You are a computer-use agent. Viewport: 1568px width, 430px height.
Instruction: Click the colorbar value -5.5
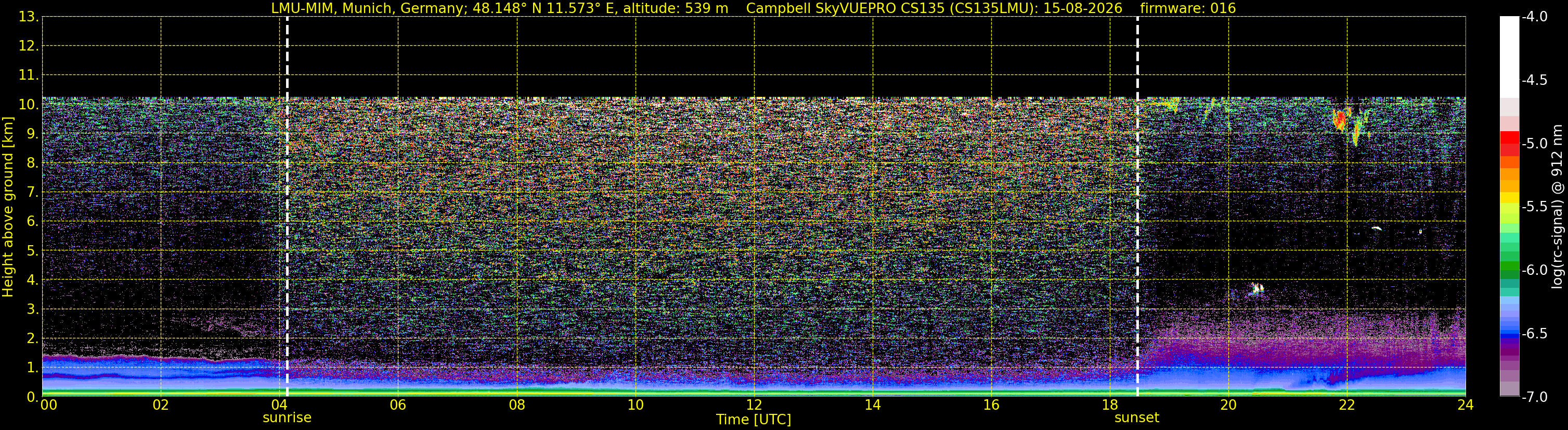tap(1534, 207)
